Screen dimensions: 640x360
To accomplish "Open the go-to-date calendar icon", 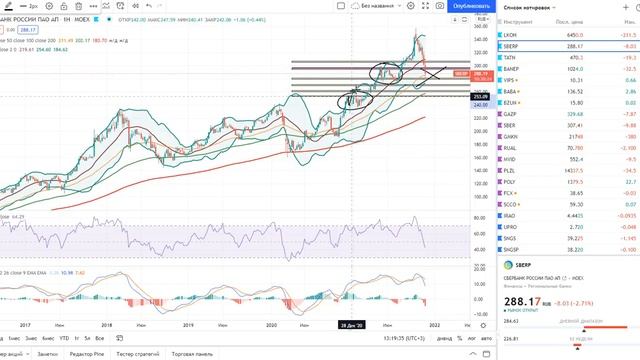I will tap(120, 338).
